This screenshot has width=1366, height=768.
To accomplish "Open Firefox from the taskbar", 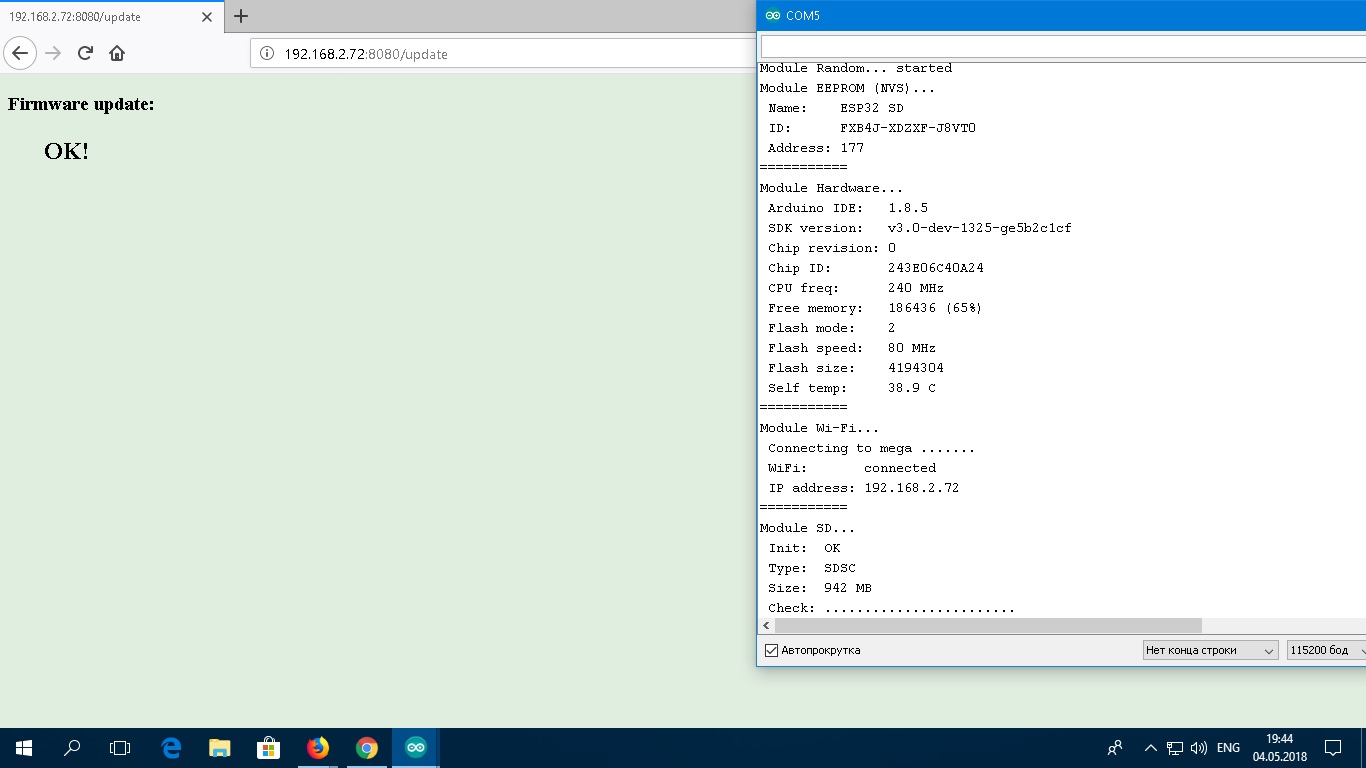I will 318,748.
